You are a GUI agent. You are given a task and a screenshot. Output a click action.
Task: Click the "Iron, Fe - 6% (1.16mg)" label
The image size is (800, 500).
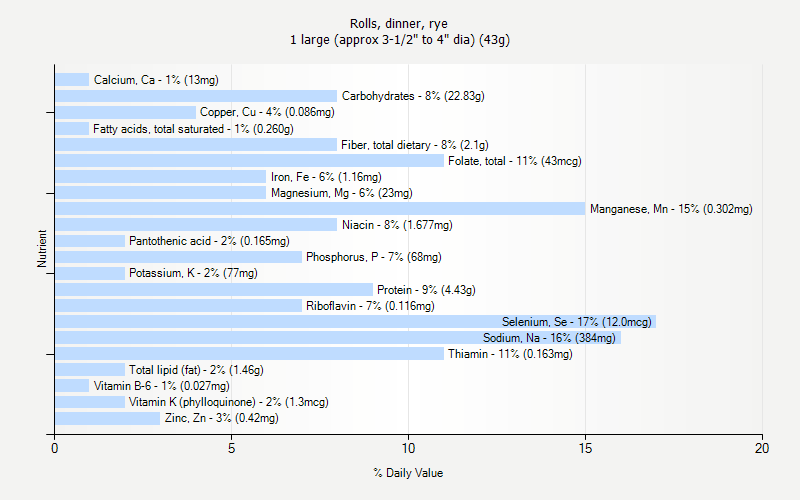click(326, 177)
